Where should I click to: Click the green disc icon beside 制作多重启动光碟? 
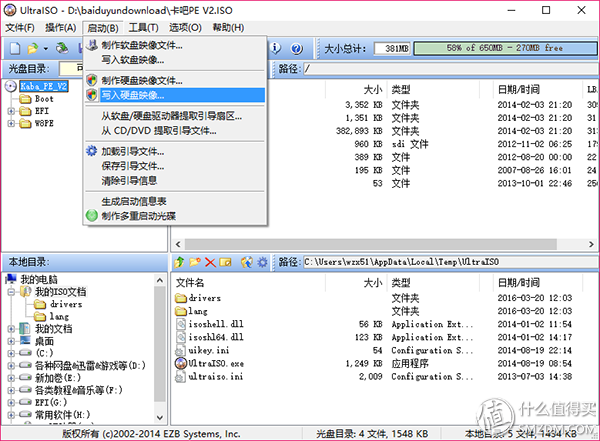click(x=92, y=216)
